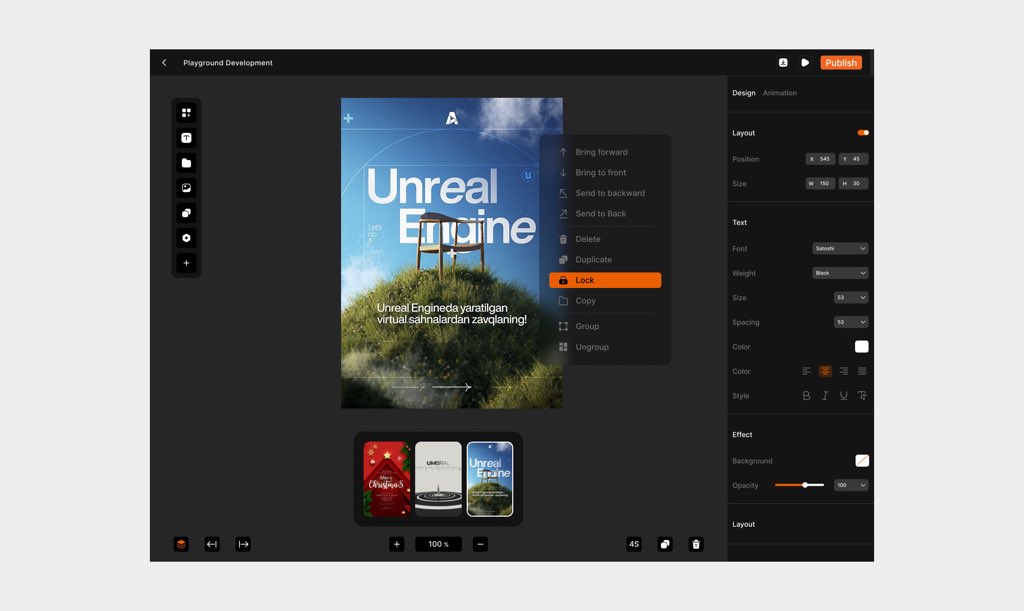
Task: Click the expand-right arrow icon at bottom
Action: (x=243, y=544)
